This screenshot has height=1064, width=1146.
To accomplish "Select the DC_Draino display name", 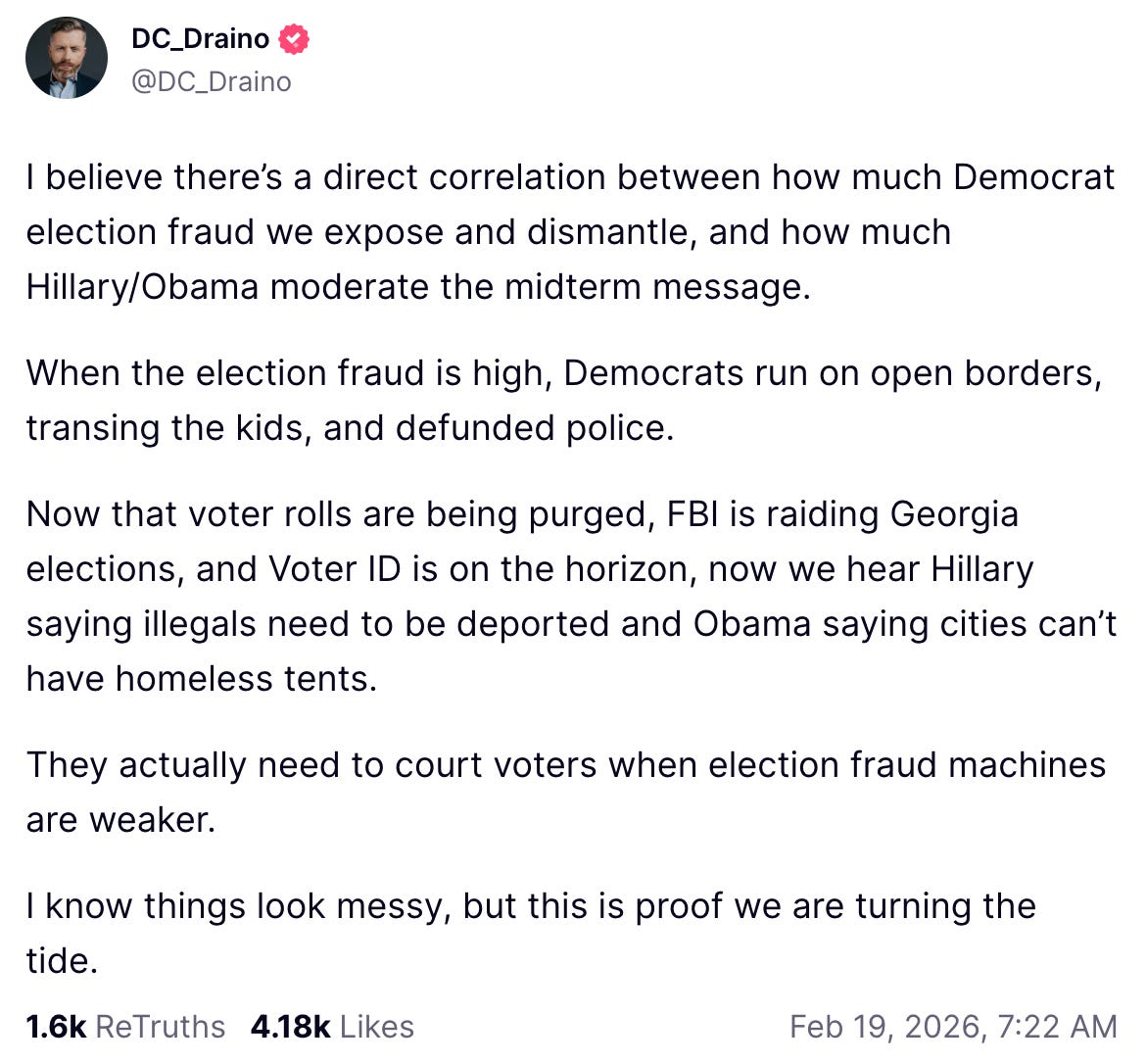I will pos(201,39).
